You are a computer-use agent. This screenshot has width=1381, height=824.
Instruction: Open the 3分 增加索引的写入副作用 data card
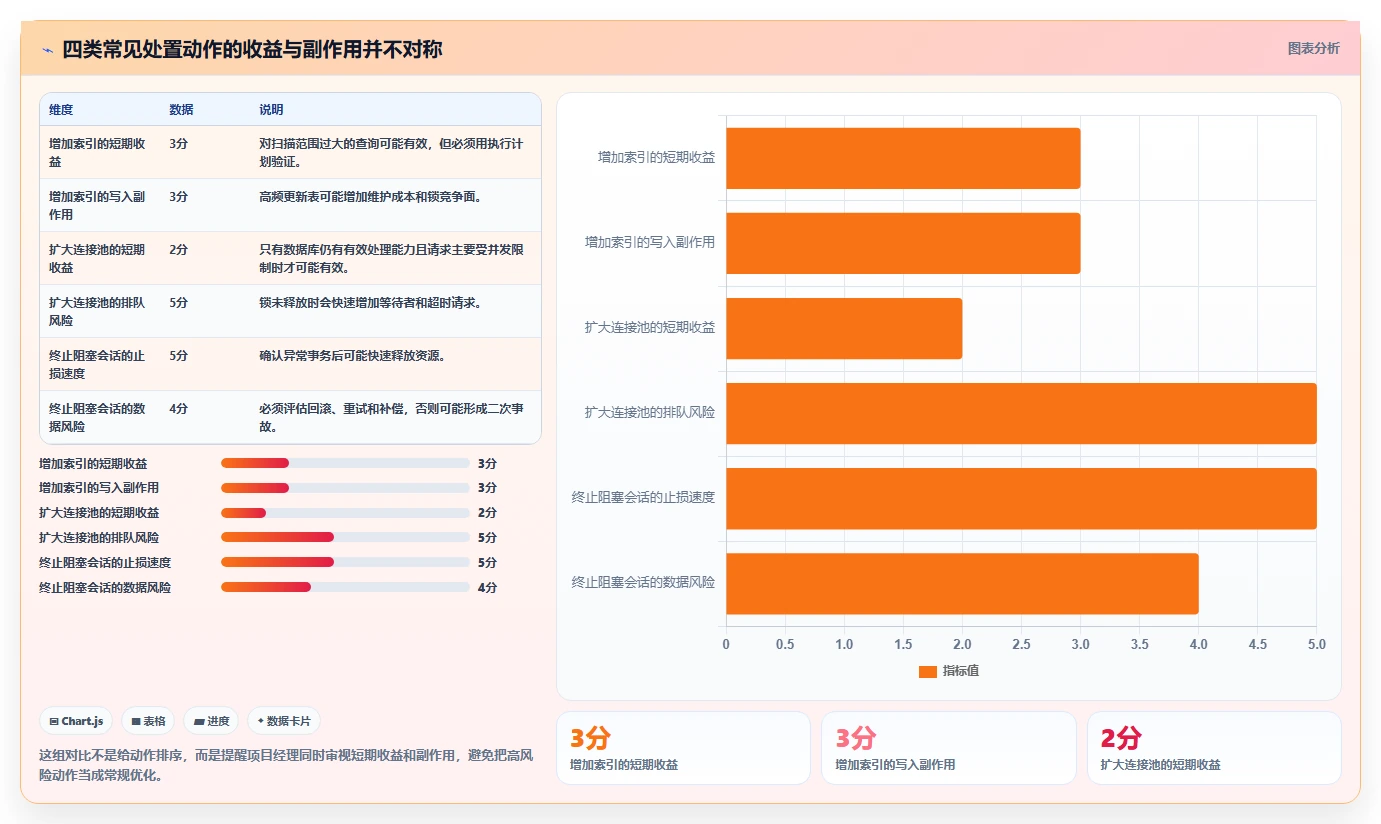[948, 748]
